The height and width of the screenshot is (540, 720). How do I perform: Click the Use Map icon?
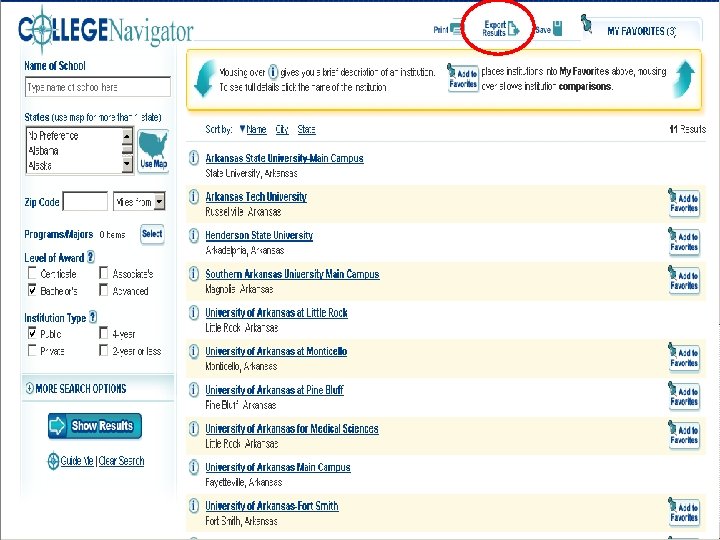point(153,151)
